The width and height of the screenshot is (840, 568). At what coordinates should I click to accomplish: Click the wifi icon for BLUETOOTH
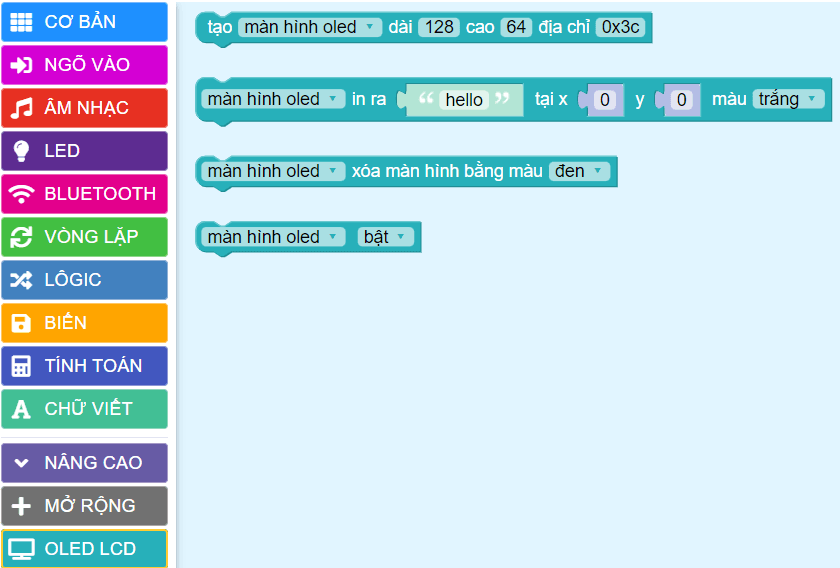[21, 194]
